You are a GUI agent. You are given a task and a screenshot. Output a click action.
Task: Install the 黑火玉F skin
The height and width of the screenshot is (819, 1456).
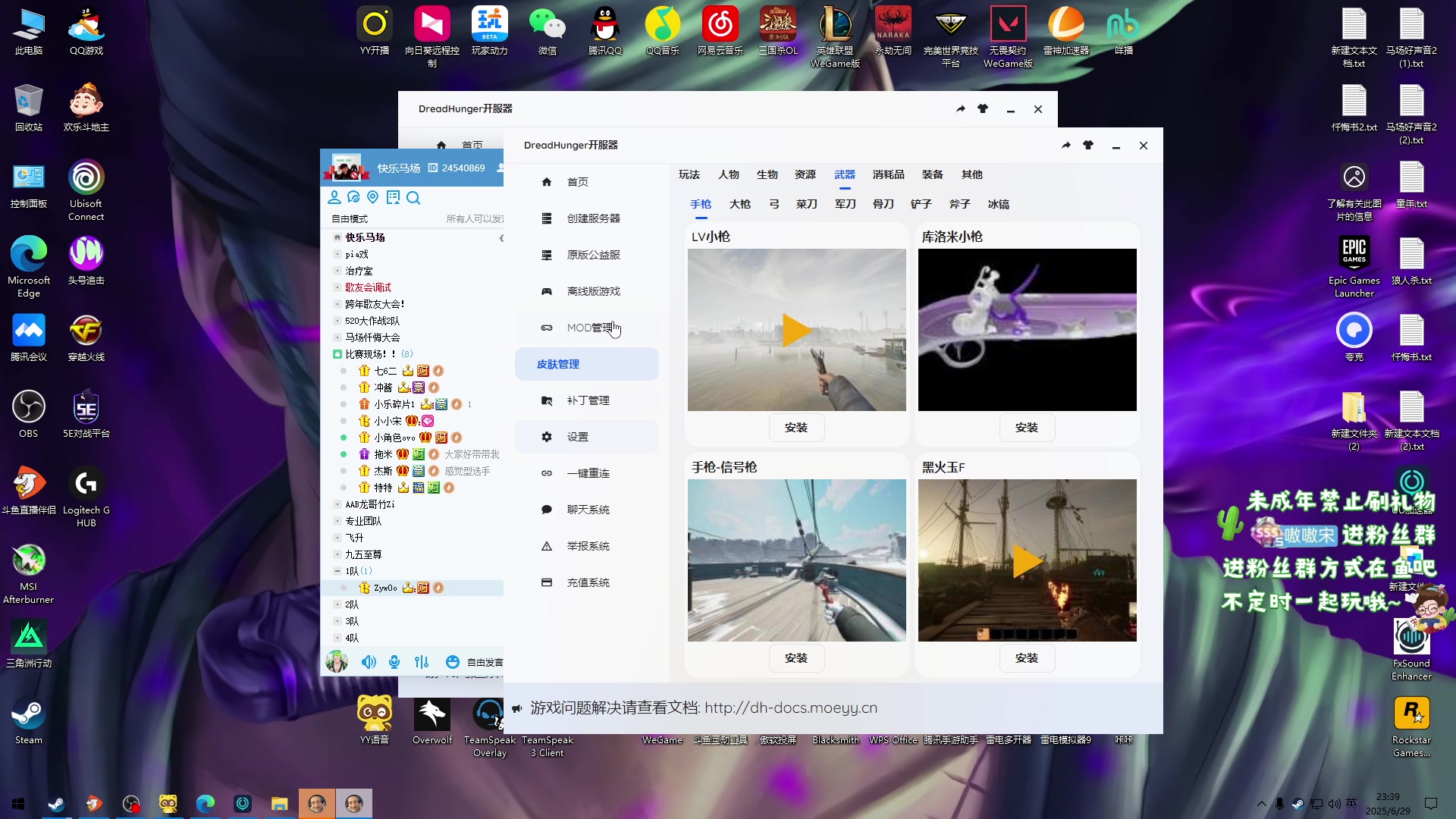1027,658
